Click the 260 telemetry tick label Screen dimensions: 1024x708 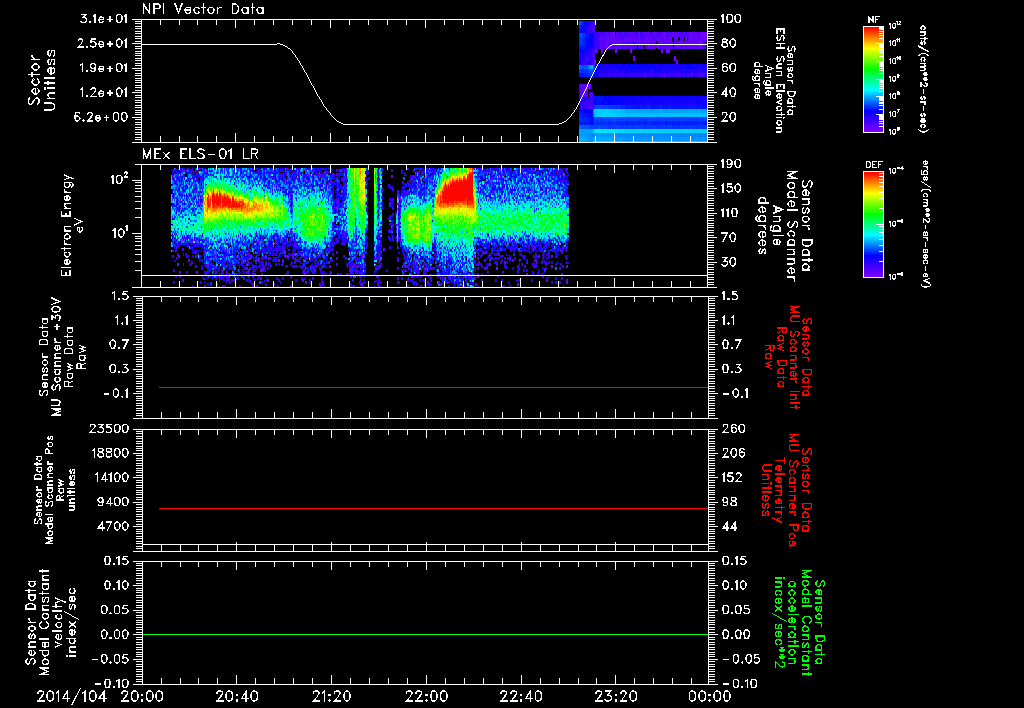732,429
